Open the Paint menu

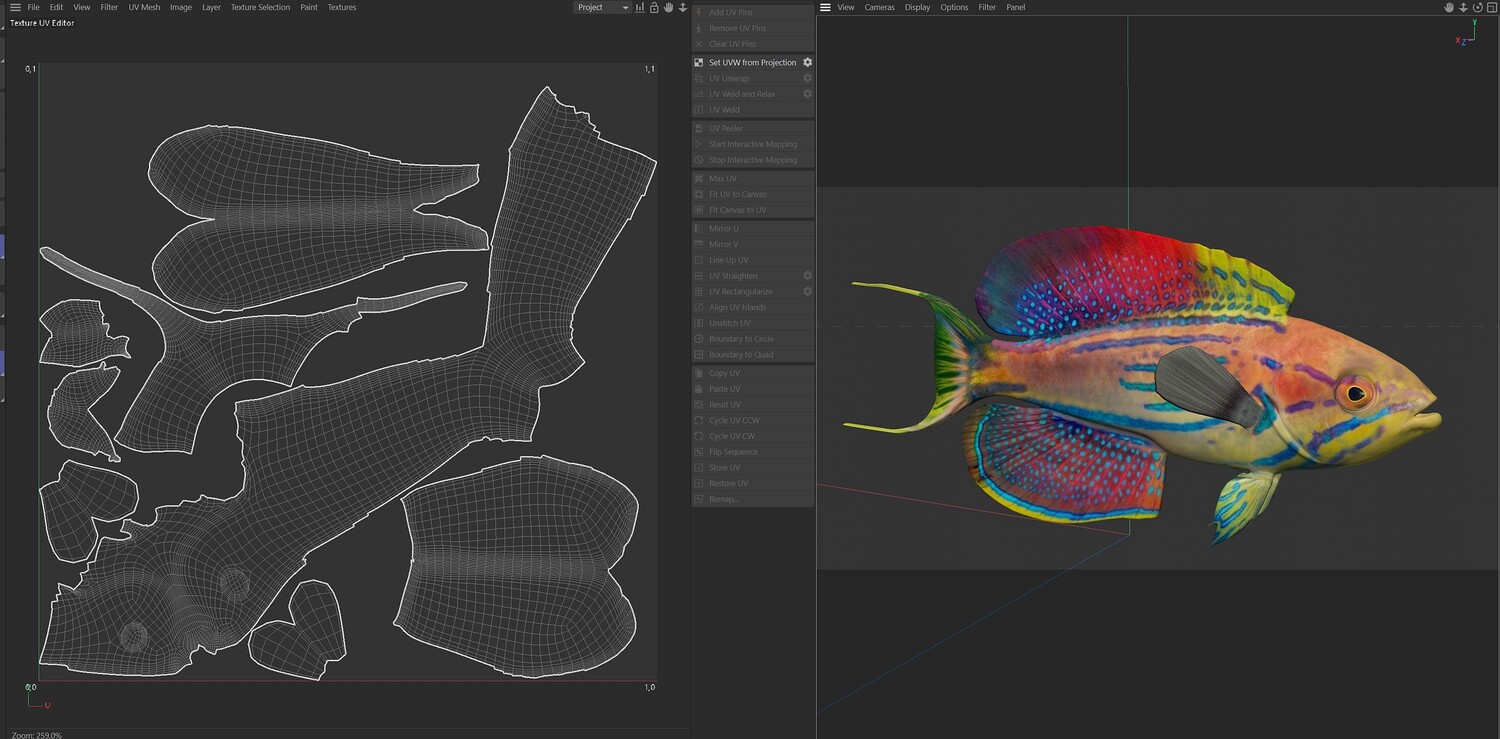[309, 7]
